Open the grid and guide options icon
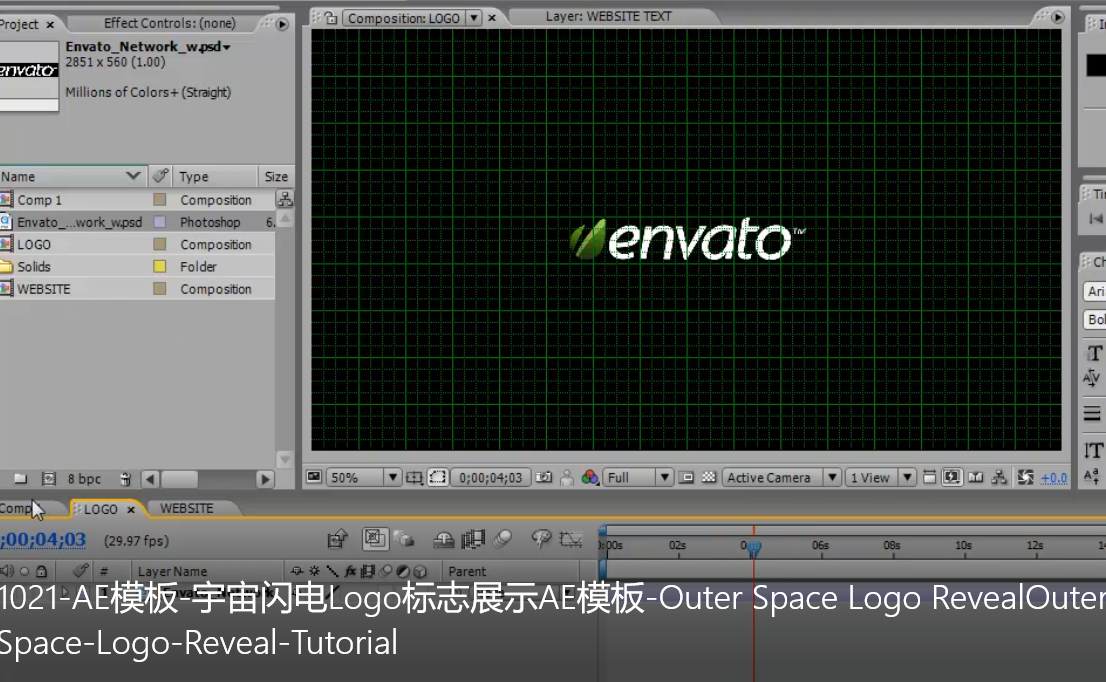Screen dimensions: 1106x682 (414, 477)
